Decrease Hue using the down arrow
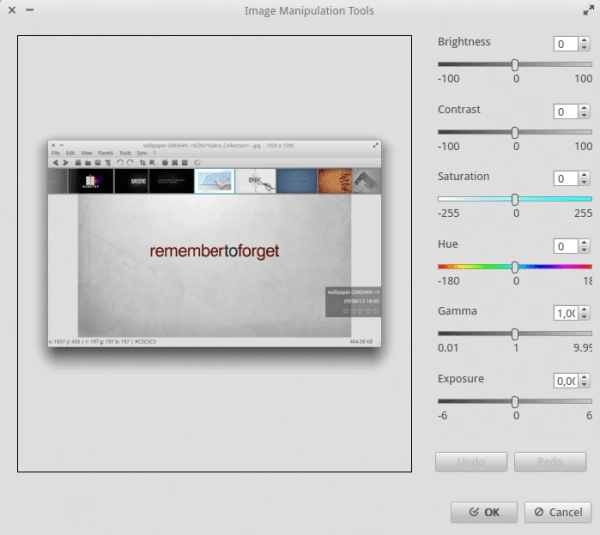This screenshot has width=600, height=535. pos(585,251)
